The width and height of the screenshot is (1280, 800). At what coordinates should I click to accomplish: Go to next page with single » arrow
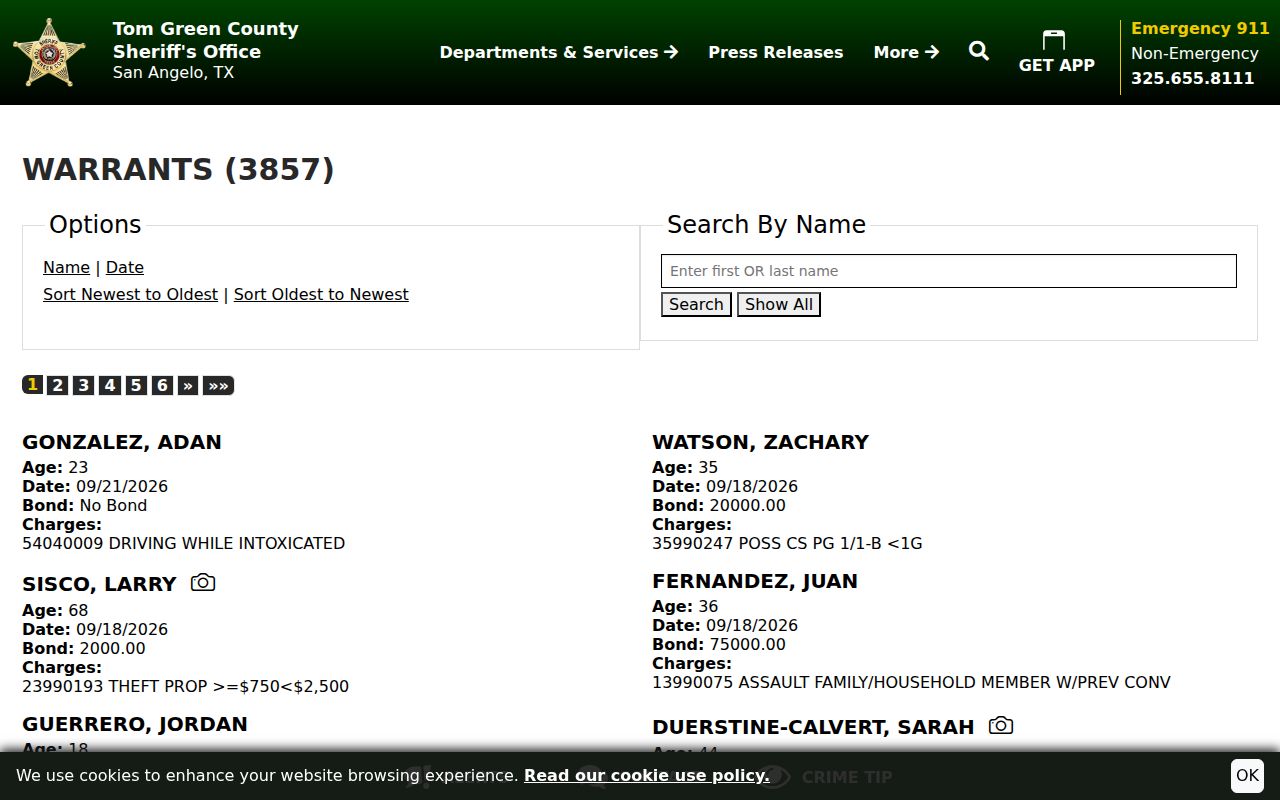[188, 385]
